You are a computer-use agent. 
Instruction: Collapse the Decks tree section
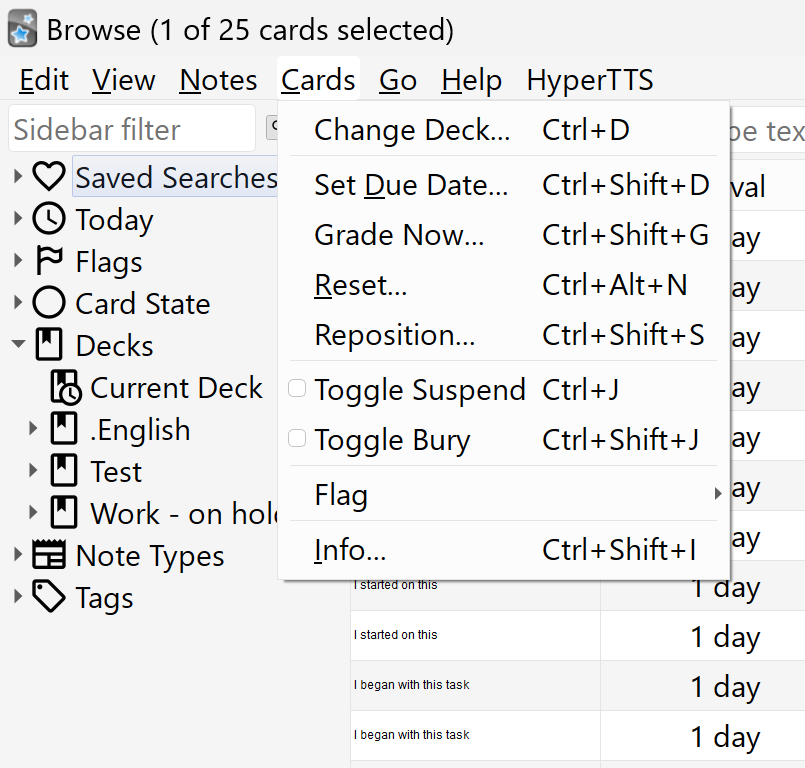pyautogui.click(x=18, y=346)
